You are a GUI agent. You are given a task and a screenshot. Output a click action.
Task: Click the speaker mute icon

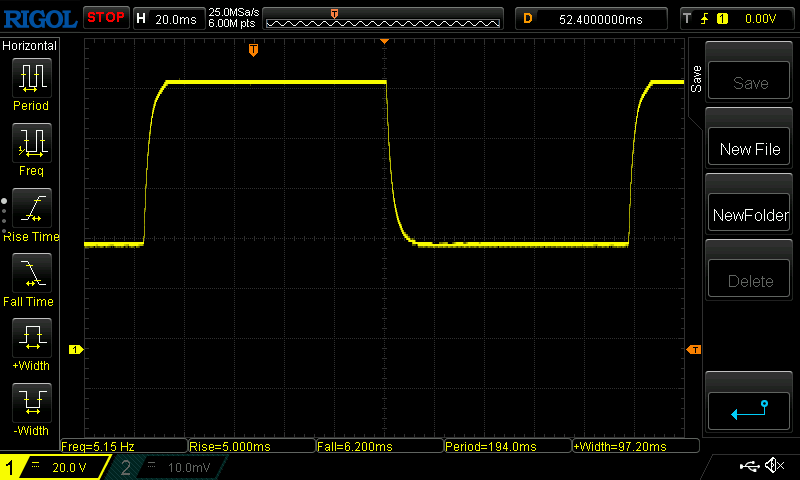[773, 466]
